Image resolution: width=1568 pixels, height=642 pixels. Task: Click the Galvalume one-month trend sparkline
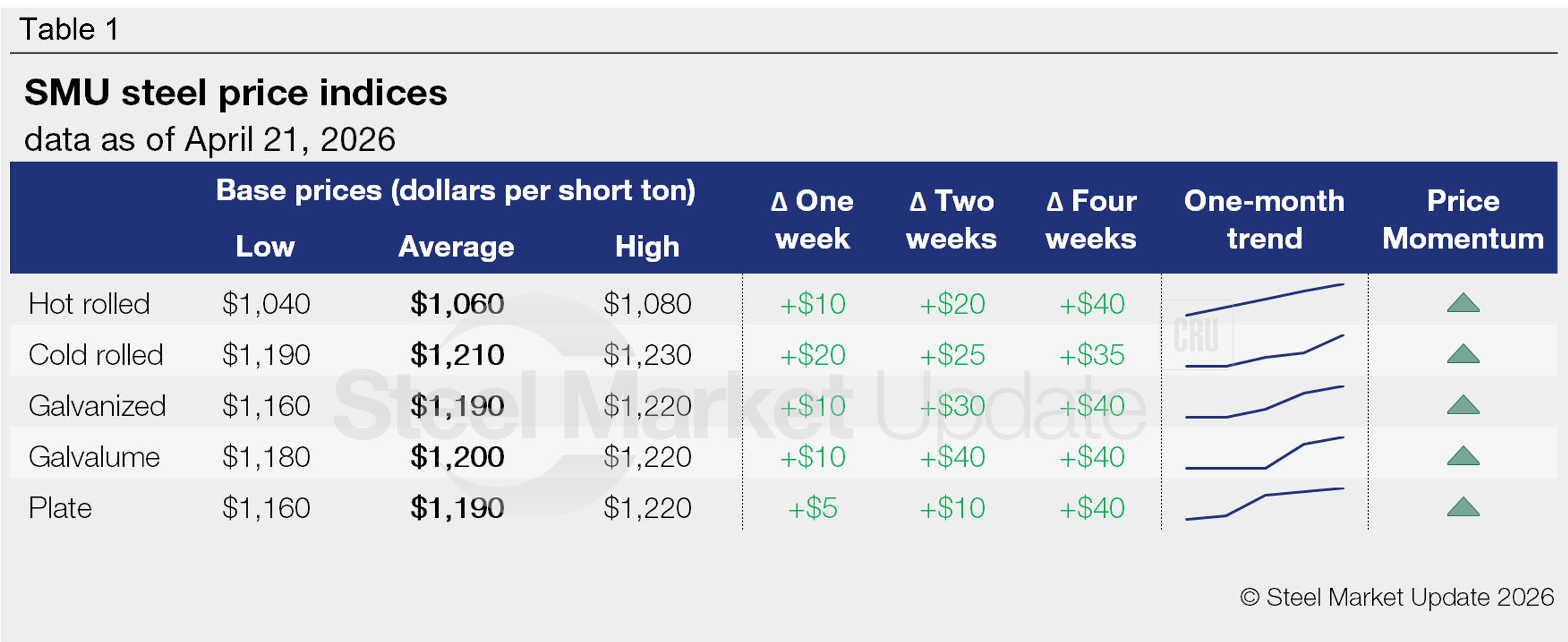click(x=1264, y=454)
